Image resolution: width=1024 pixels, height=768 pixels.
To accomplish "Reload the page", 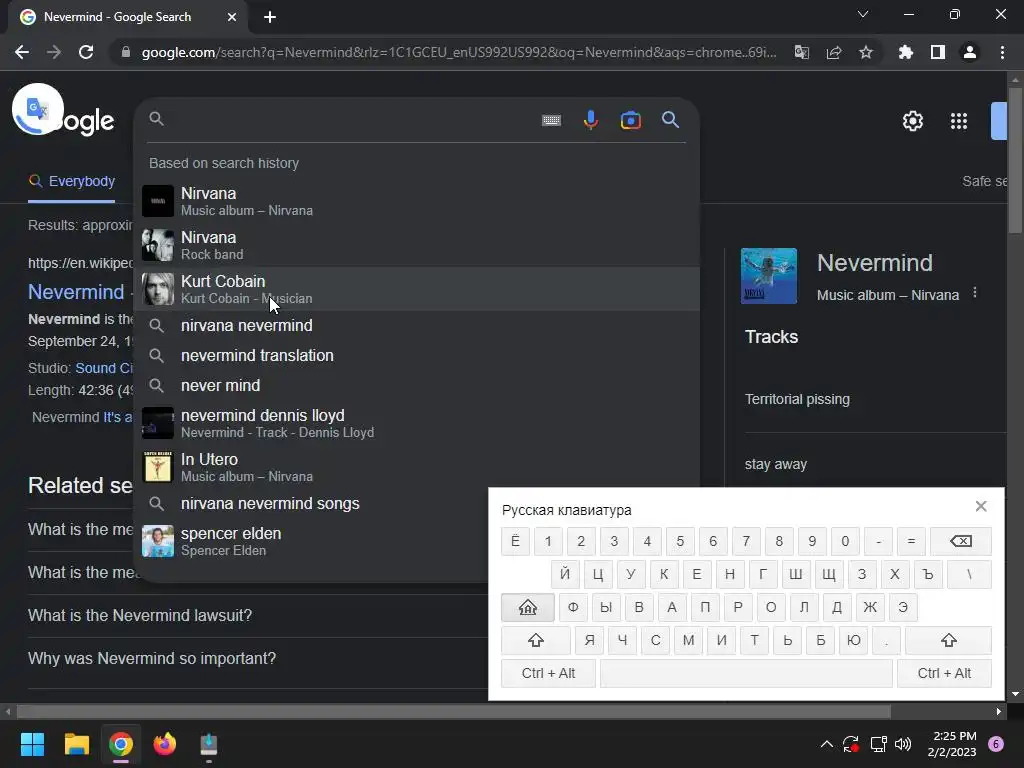I will 86,52.
